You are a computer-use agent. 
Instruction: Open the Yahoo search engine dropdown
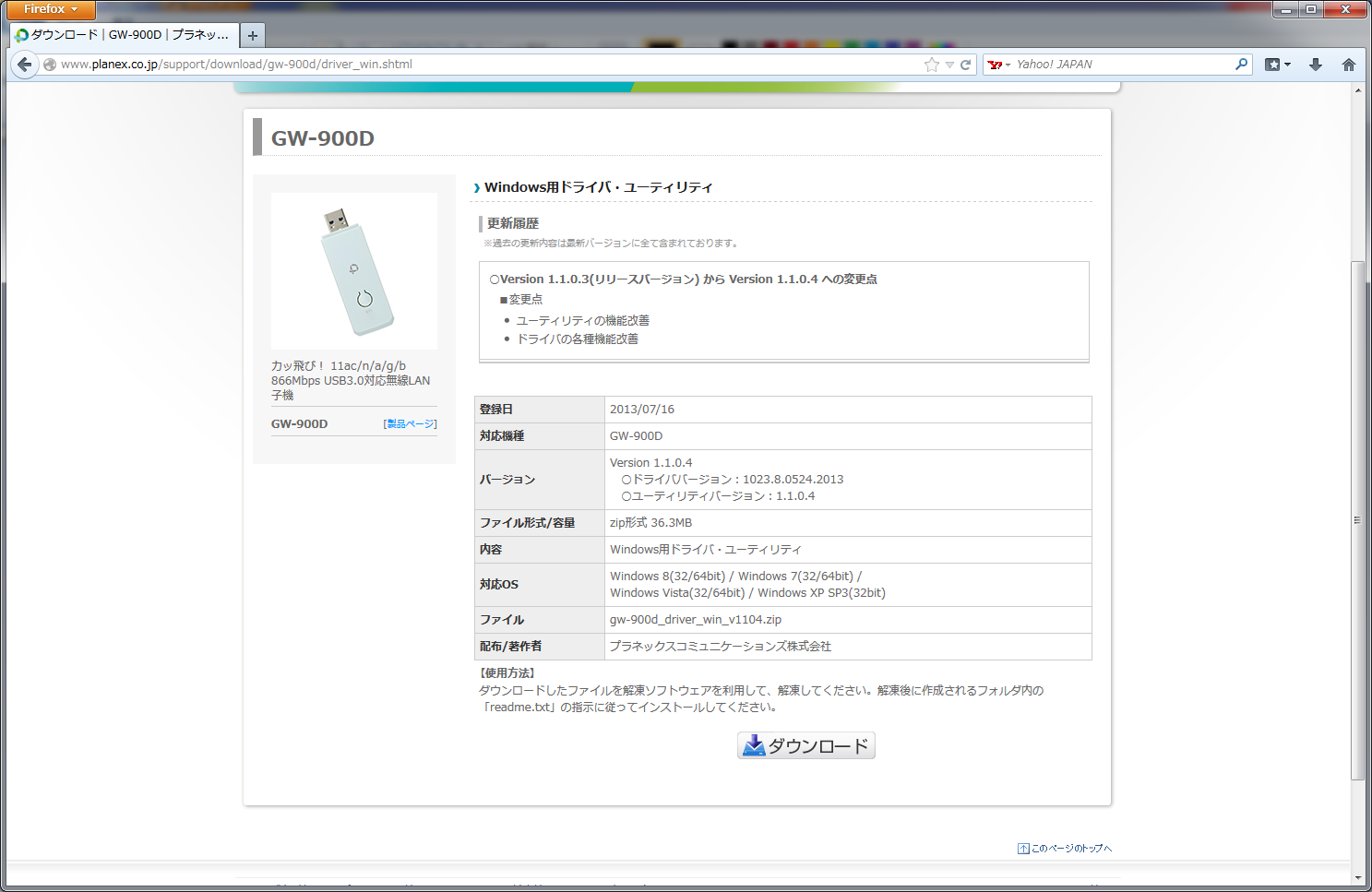[x=999, y=65]
